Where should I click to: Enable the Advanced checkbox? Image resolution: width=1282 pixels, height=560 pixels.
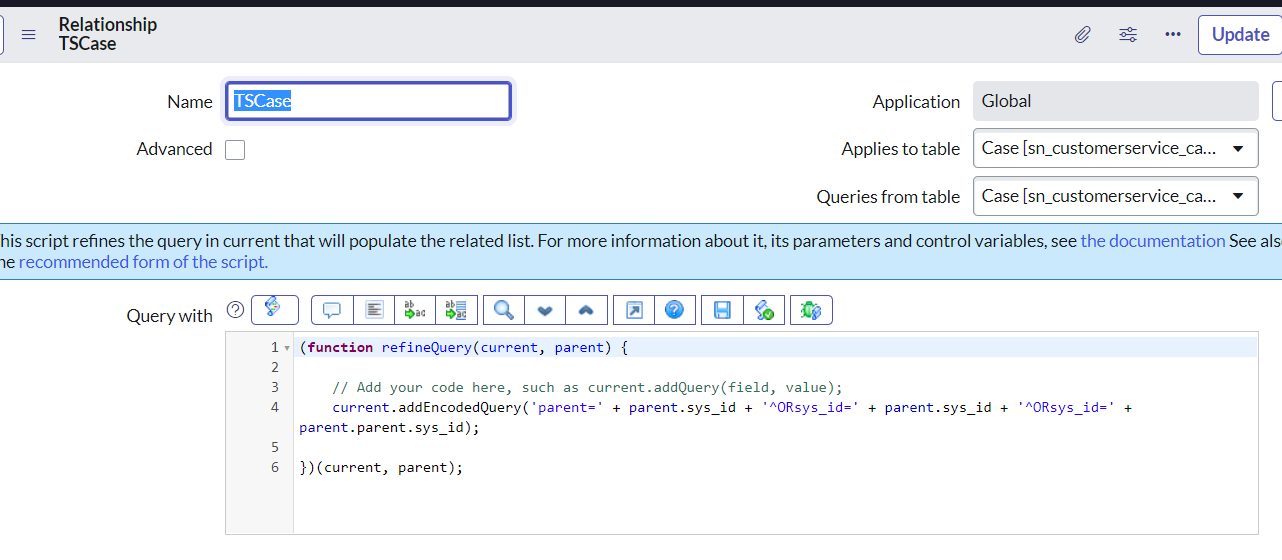pyautogui.click(x=235, y=150)
